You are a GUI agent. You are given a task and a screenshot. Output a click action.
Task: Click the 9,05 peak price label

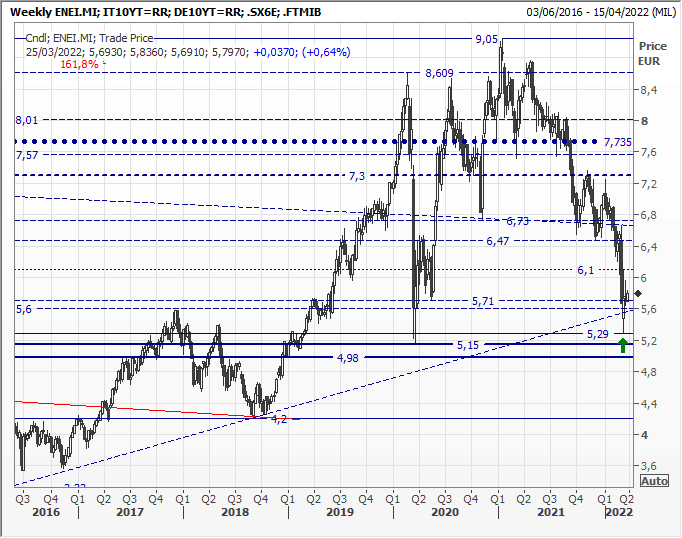487,39
